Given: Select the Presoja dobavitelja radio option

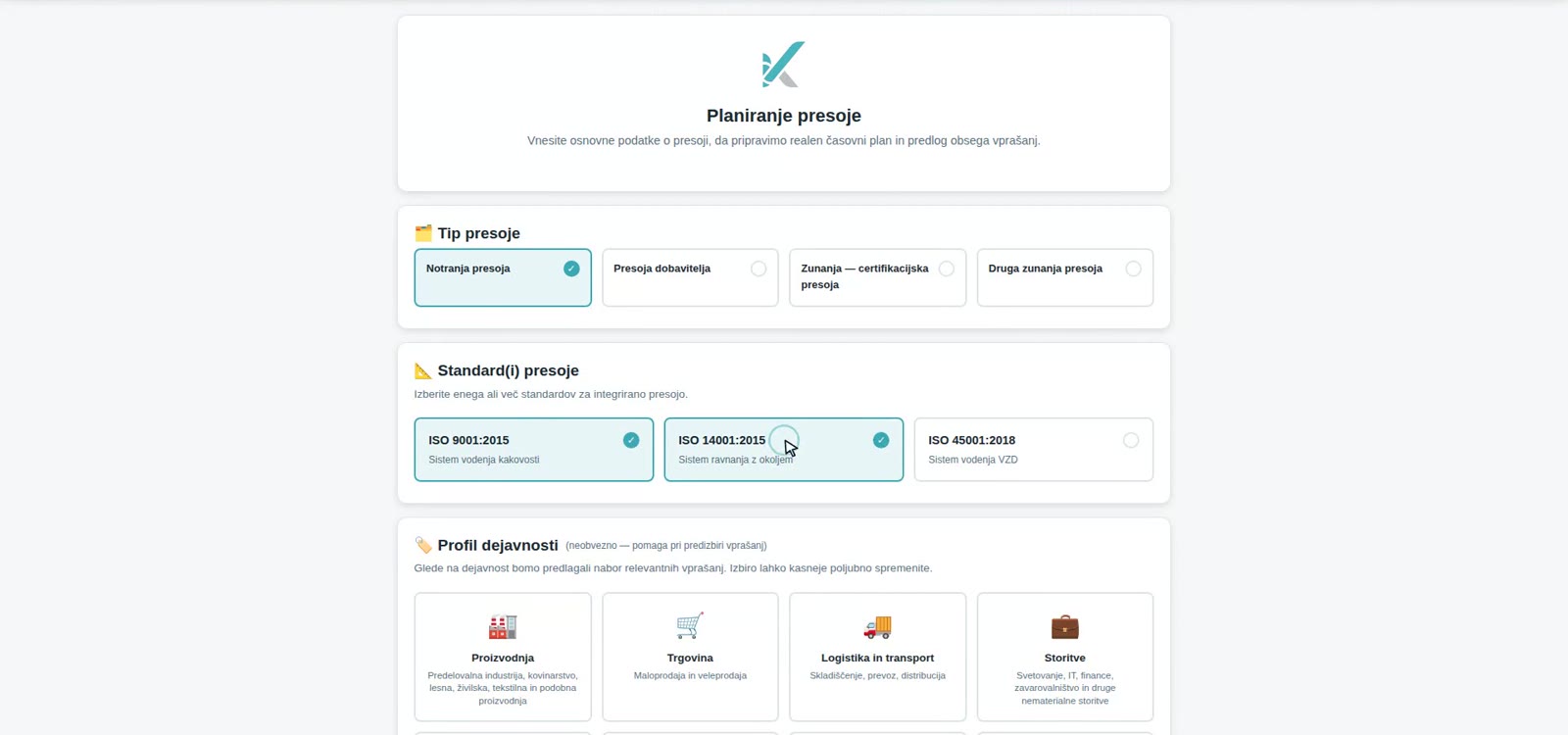Looking at the screenshot, I should (x=759, y=269).
